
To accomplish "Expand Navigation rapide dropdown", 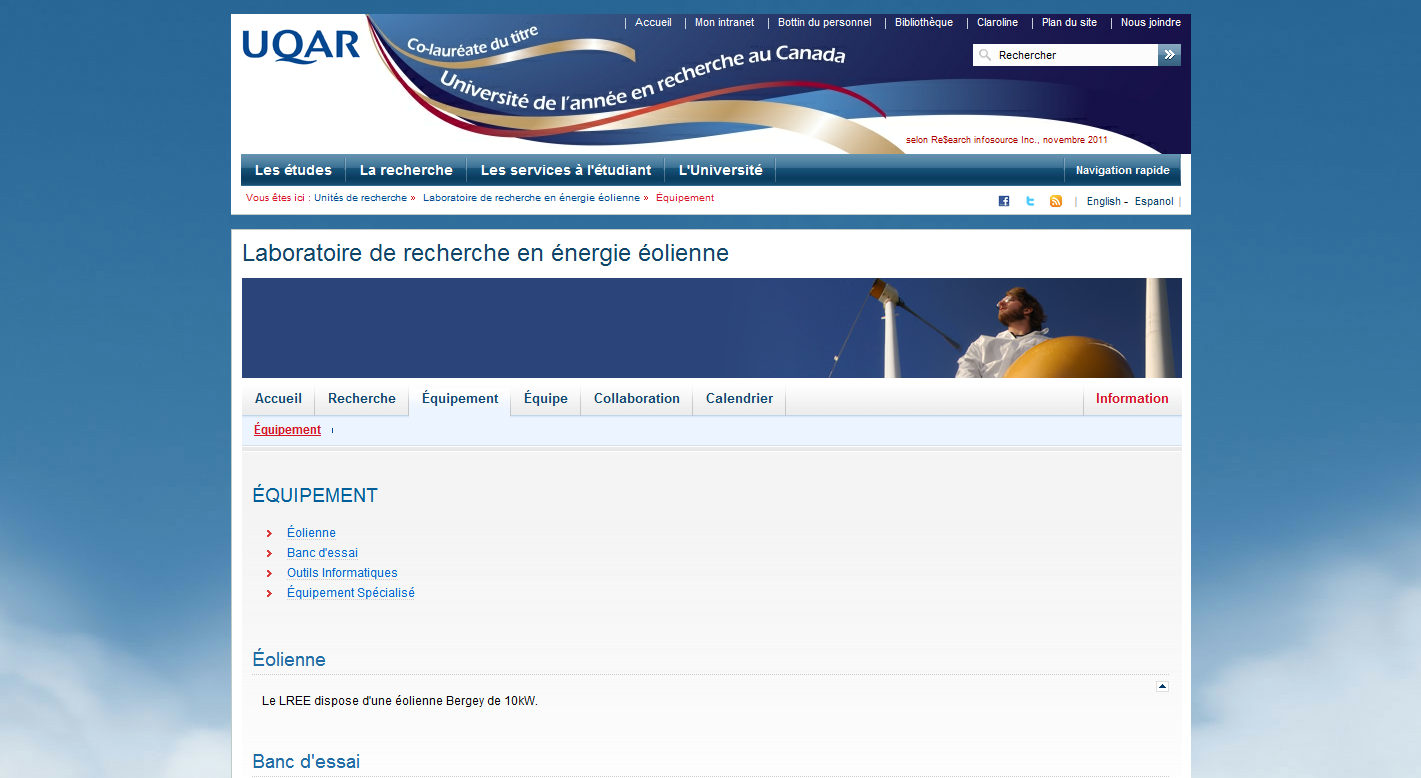I will [x=1122, y=170].
